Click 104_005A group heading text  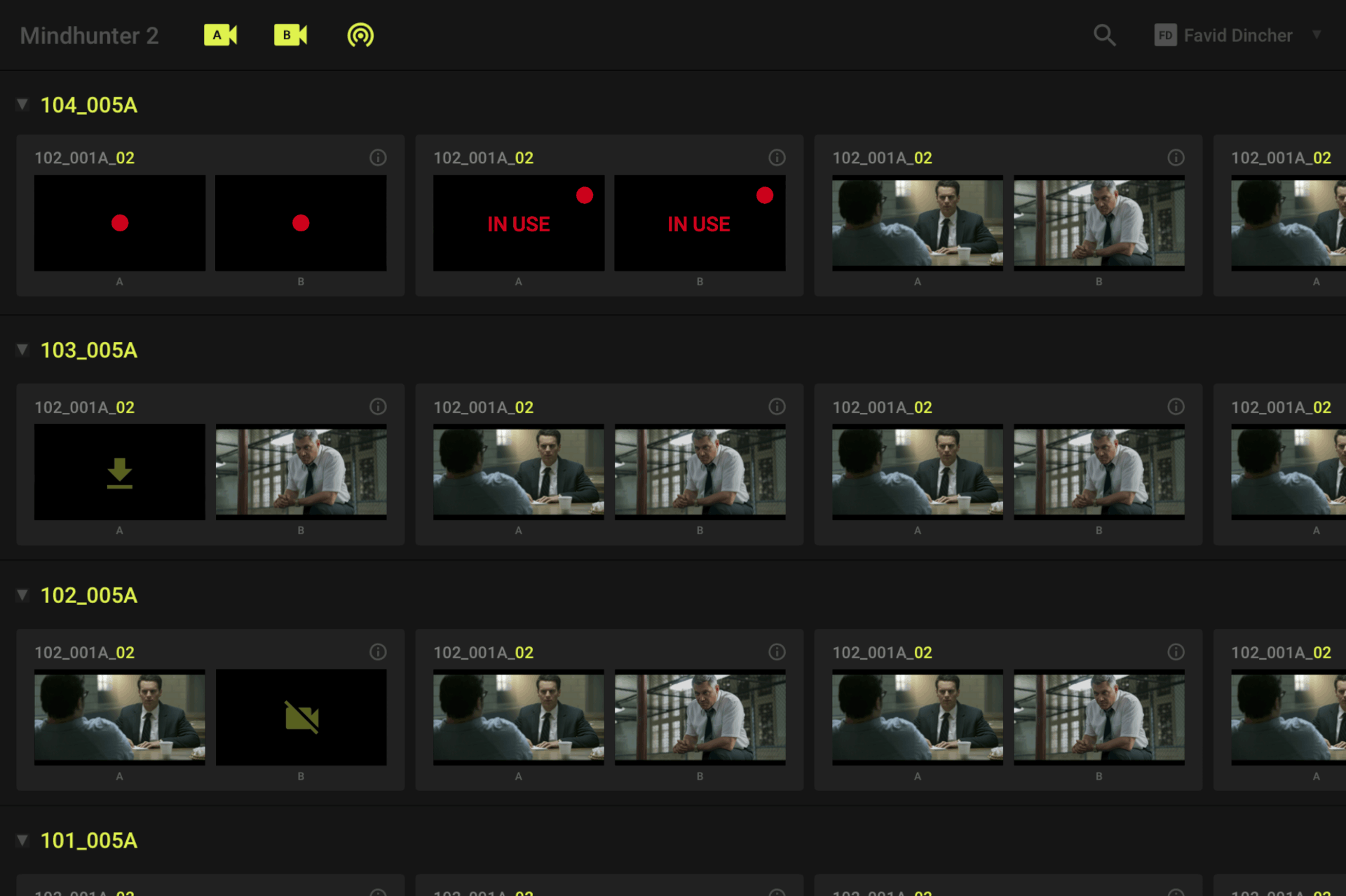pyautogui.click(x=89, y=105)
